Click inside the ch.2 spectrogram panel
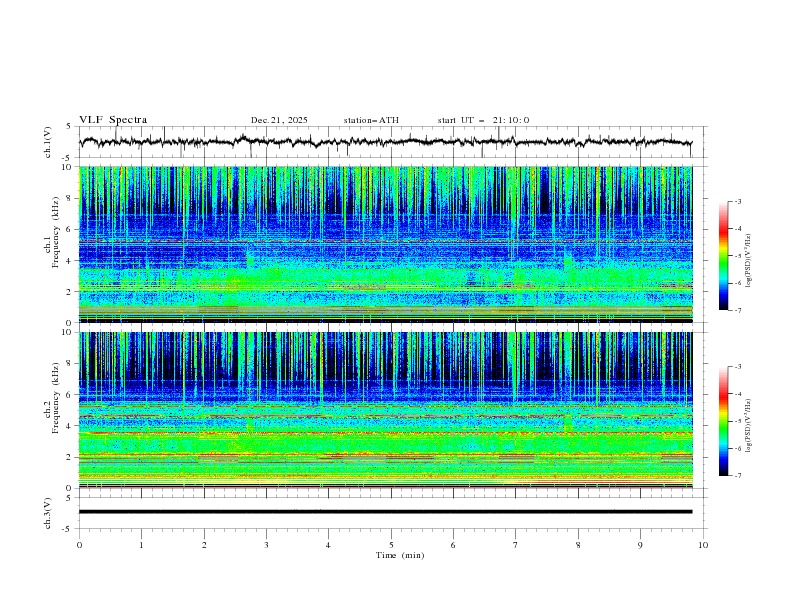 (x=385, y=410)
